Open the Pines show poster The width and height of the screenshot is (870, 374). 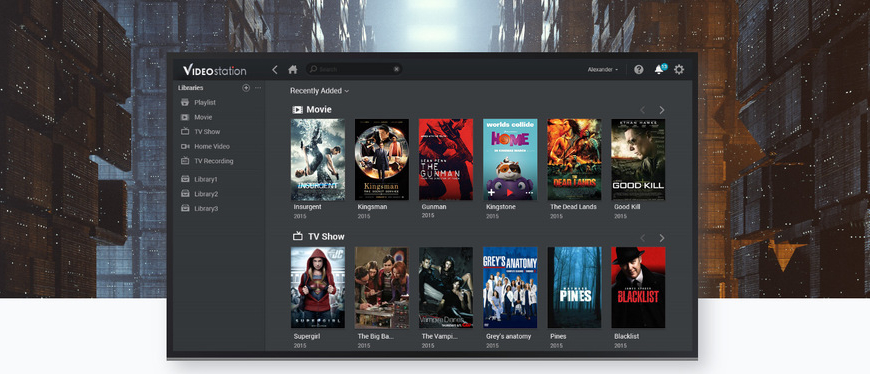tap(574, 287)
